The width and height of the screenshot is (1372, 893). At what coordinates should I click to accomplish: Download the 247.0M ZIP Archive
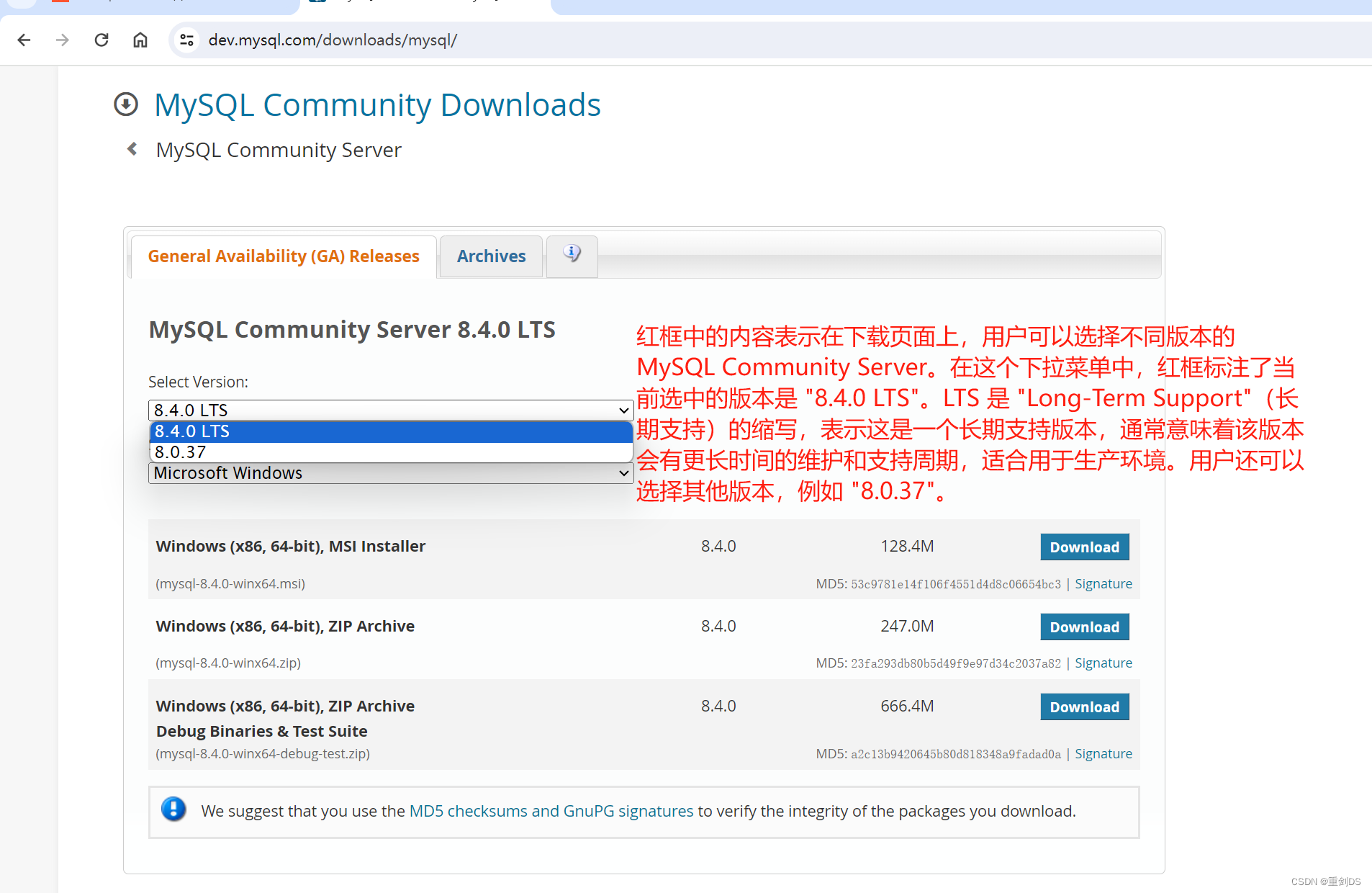pos(1084,627)
